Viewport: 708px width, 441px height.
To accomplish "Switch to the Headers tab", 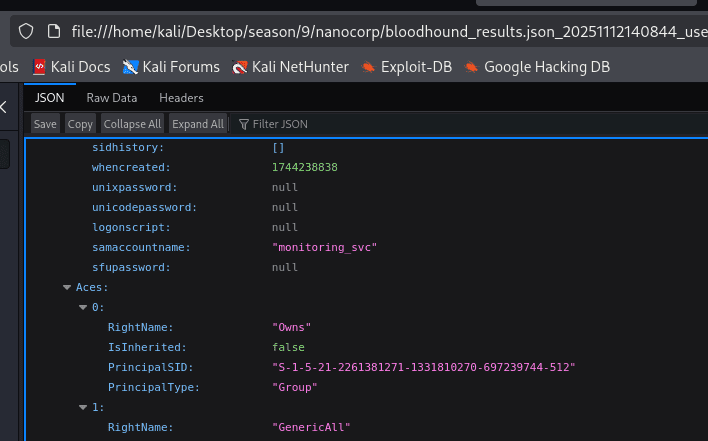I will coord(181,98).
